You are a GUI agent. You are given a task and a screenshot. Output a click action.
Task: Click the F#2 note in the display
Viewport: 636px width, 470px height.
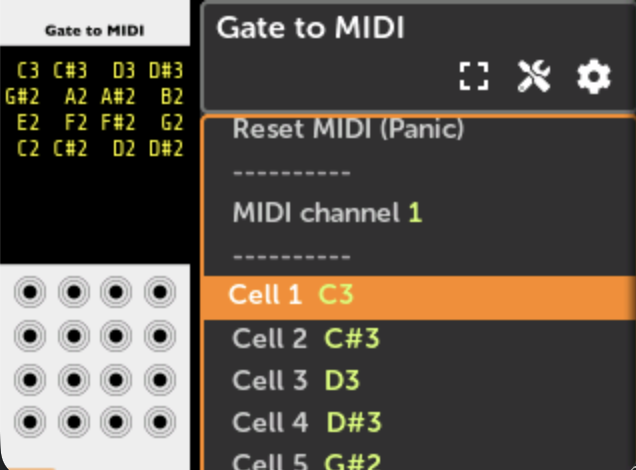point(118,122)
